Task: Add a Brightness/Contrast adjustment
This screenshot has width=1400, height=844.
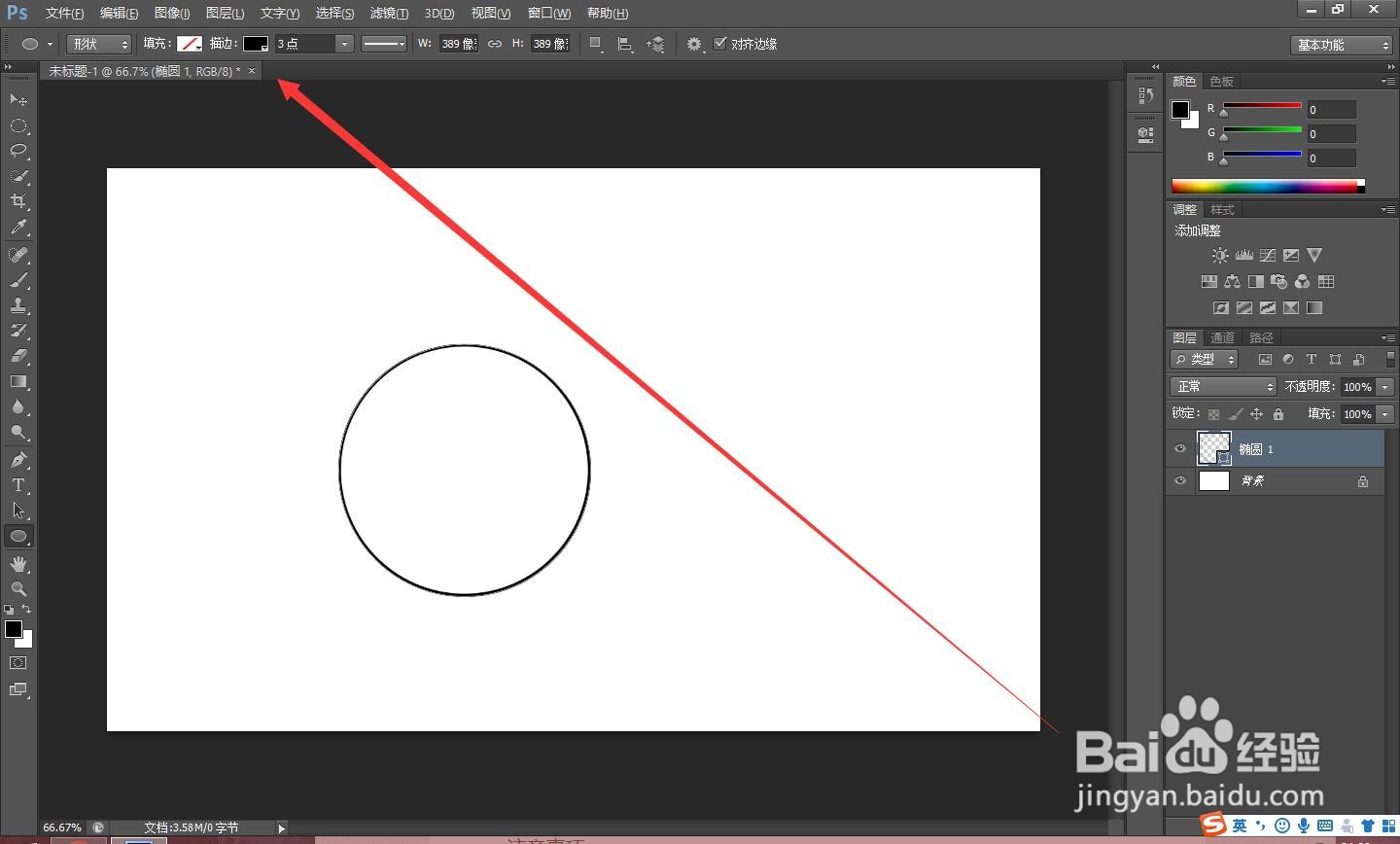Action: [1220, 256]
